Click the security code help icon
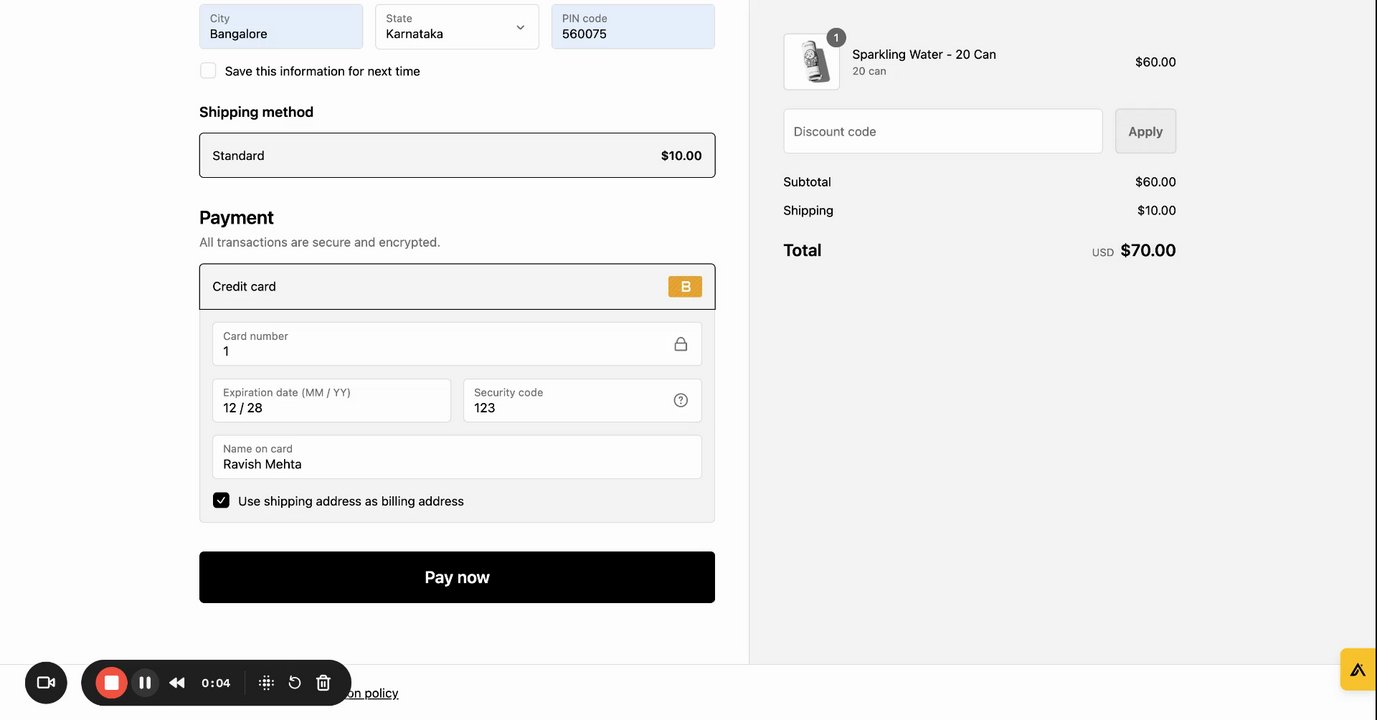Viewport: 1377px width, 720px height. click(x=681, y=400)
